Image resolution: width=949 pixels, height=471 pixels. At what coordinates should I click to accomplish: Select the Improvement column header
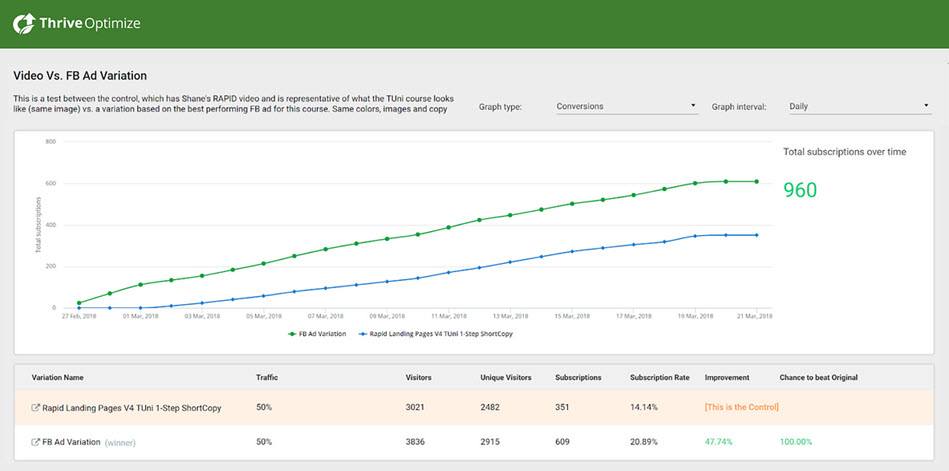(727, 378)
